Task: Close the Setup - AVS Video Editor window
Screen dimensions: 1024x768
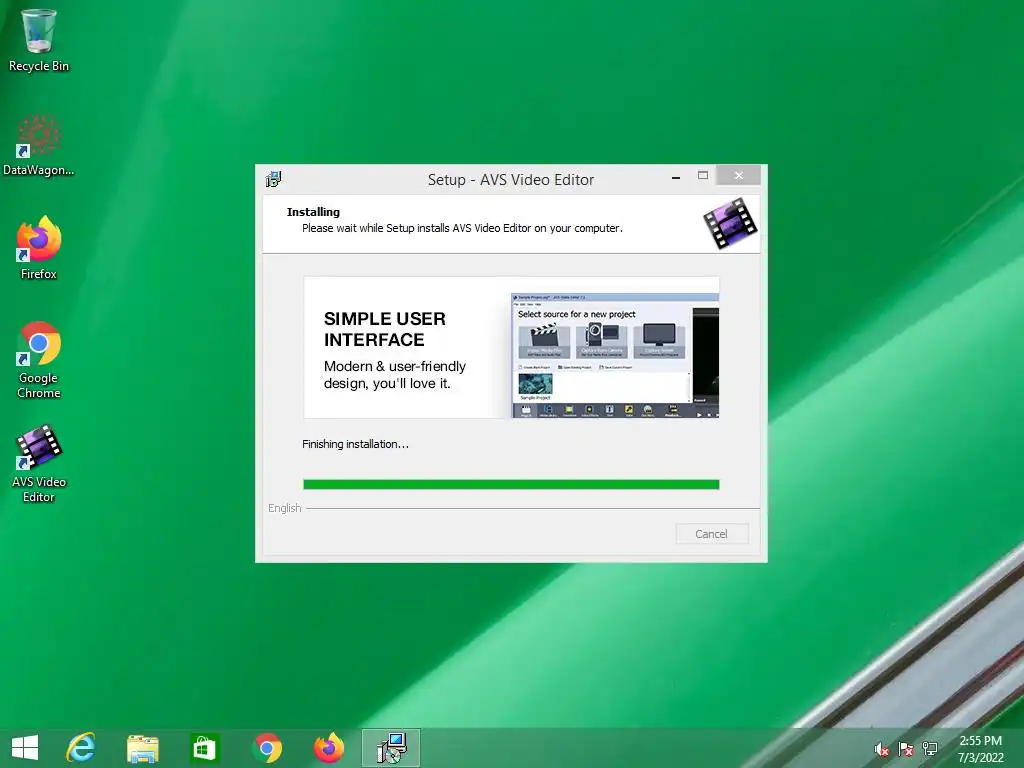Action: click(x=739, y=175)
